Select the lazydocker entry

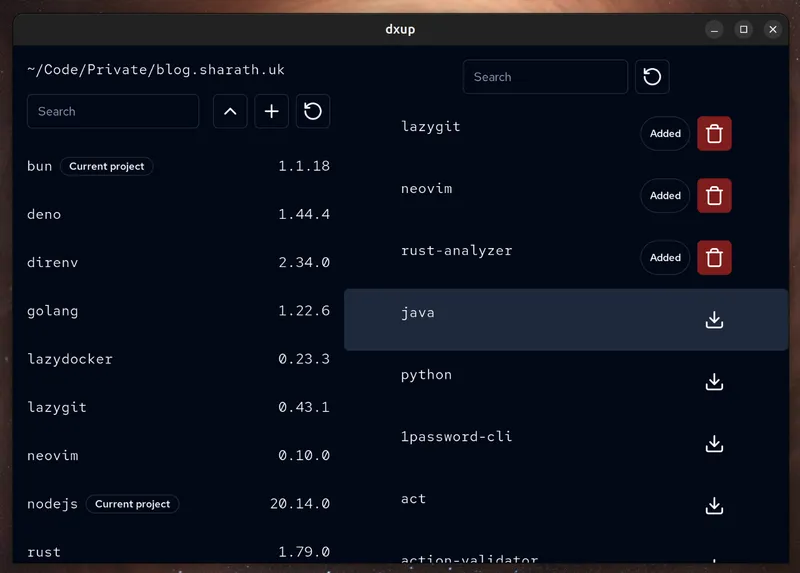point(70,359)
